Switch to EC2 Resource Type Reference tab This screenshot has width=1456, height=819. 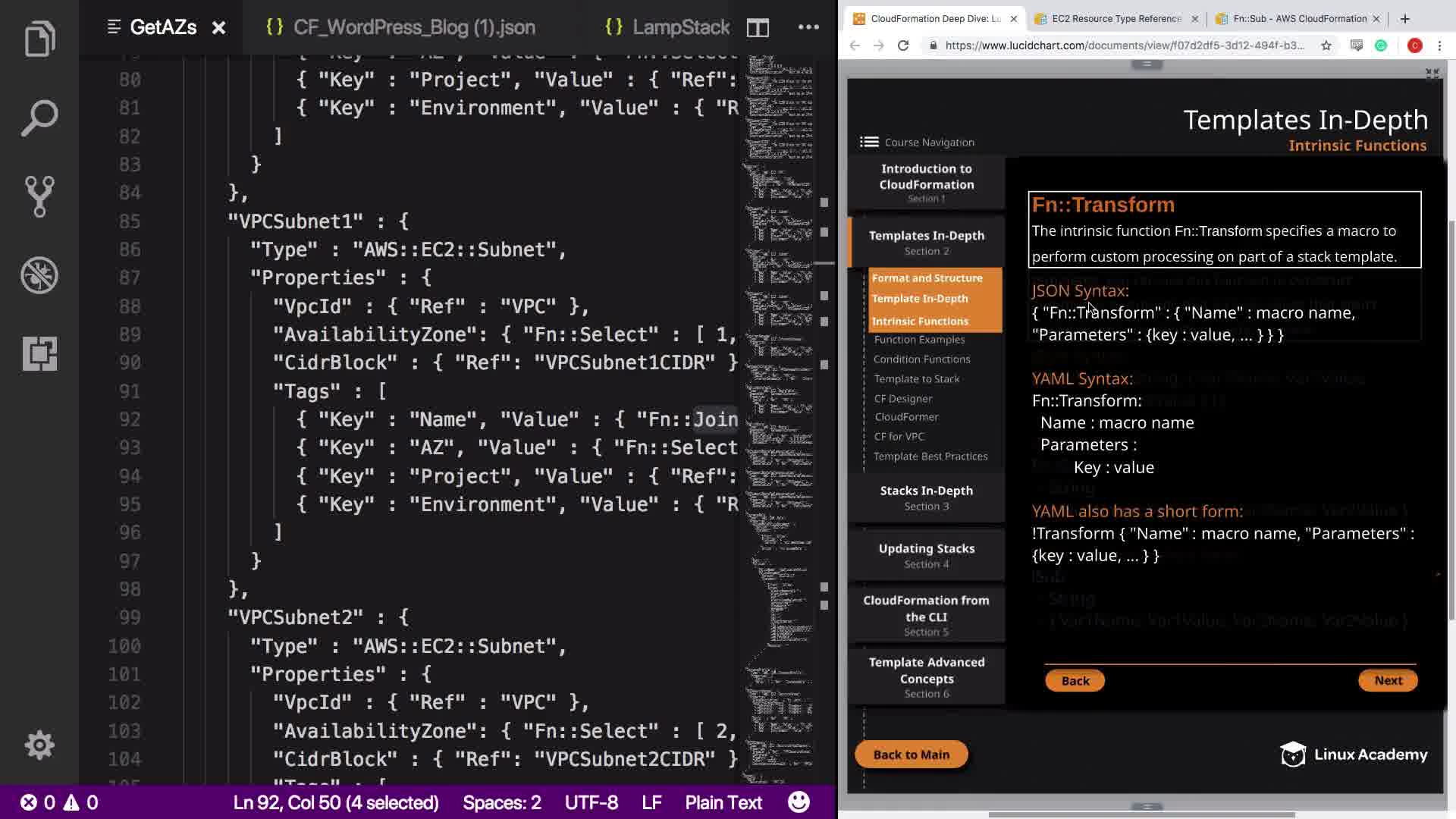pos(1116,19)
